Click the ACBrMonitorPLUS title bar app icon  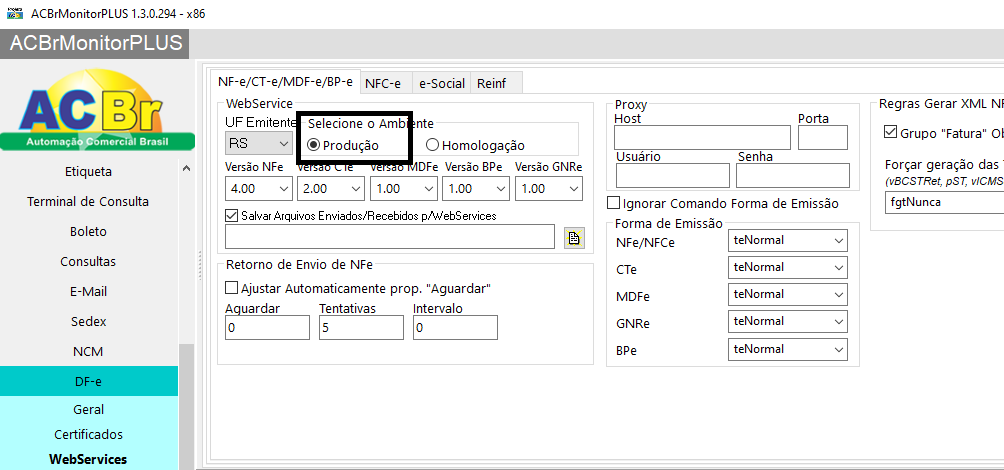(x=15, y=13)
